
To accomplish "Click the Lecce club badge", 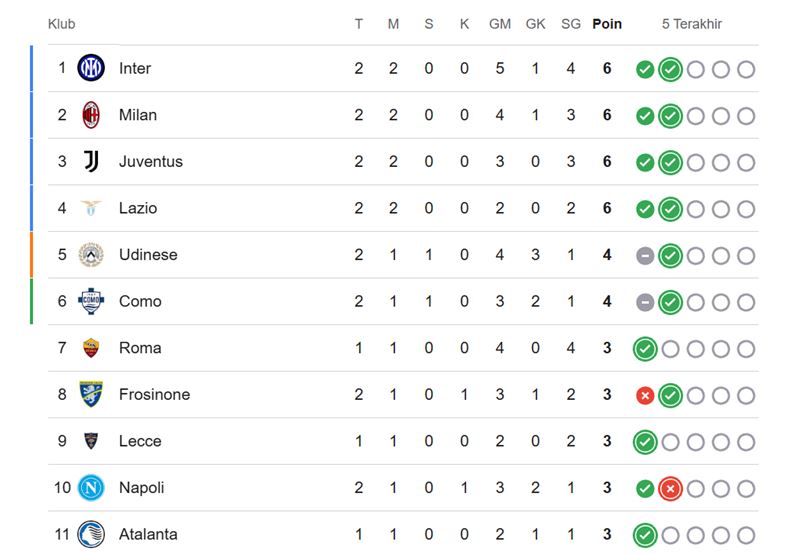I will click(x=91, y=441).
